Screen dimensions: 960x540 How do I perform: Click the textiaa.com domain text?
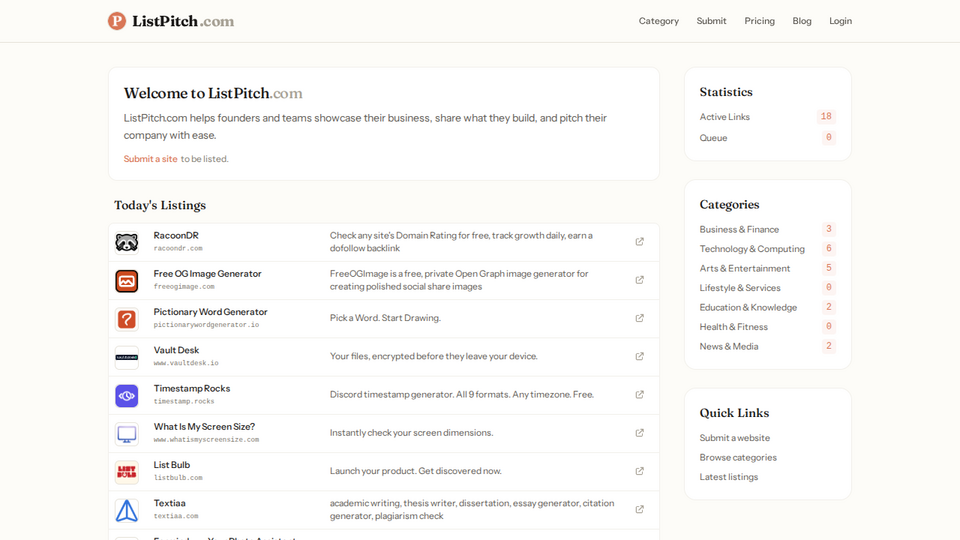(176, 516)
